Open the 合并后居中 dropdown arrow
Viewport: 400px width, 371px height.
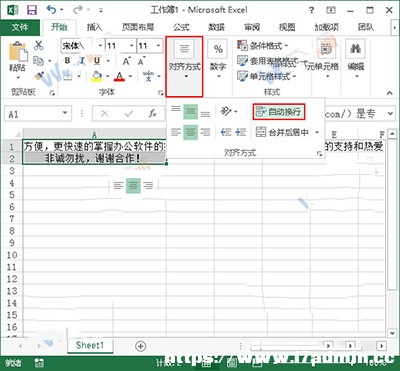pyautogui.click(x=317, y=132)
